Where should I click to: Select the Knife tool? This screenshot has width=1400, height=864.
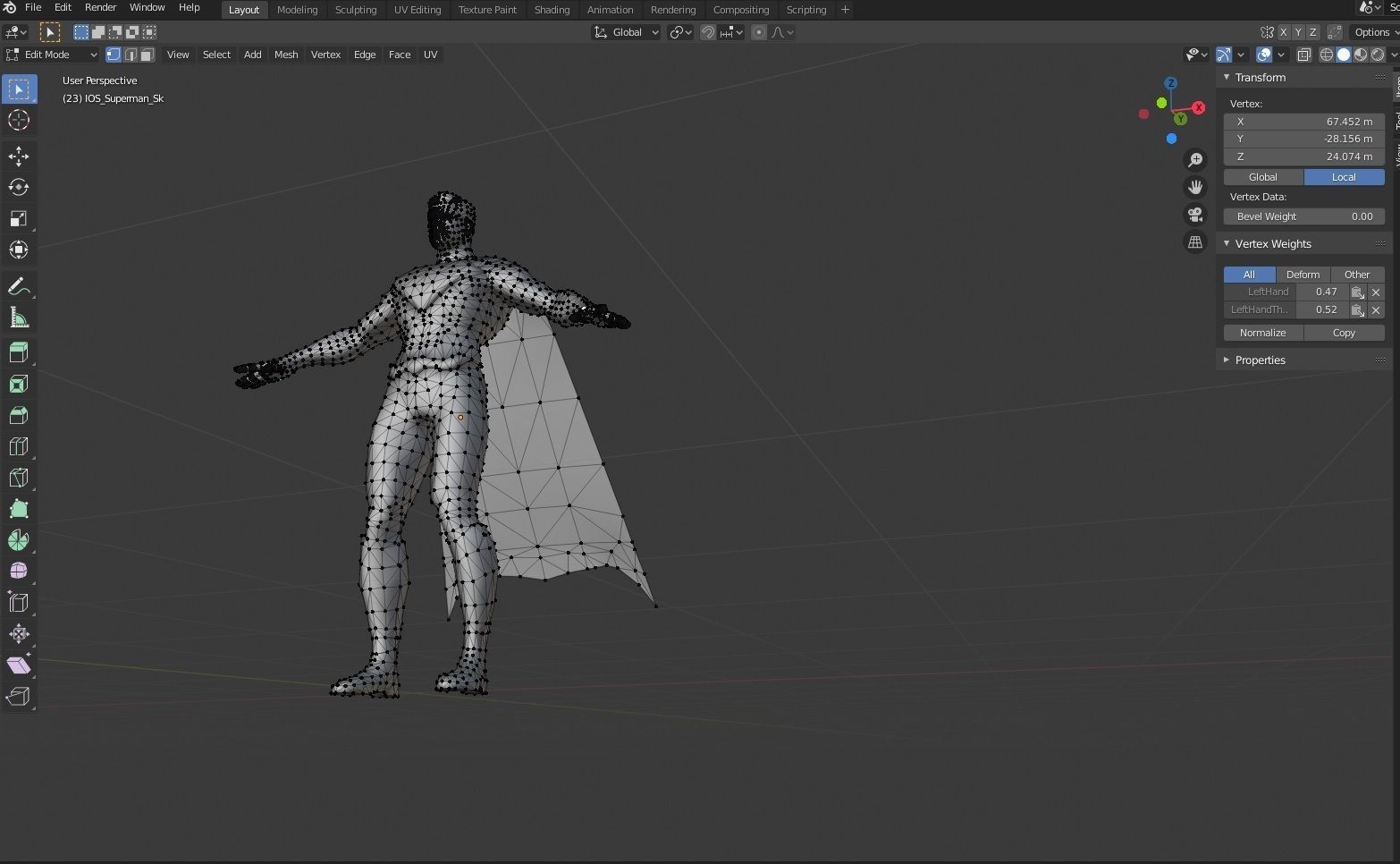pyautogui.click(x=19, y=478)
